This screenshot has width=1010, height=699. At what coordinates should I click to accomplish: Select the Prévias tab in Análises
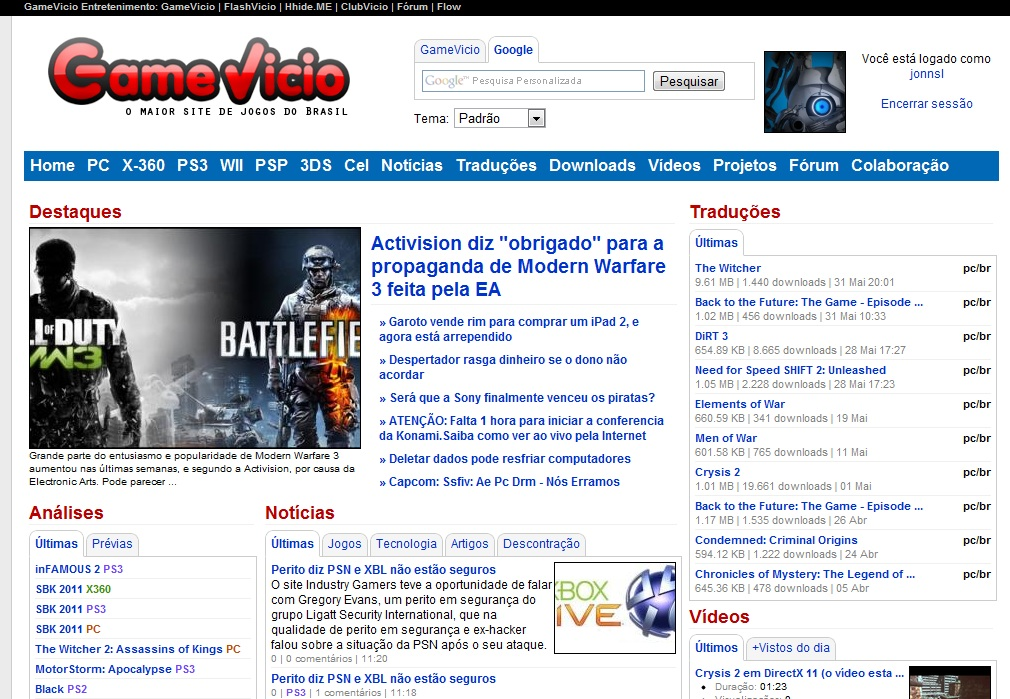click(112, 544)
